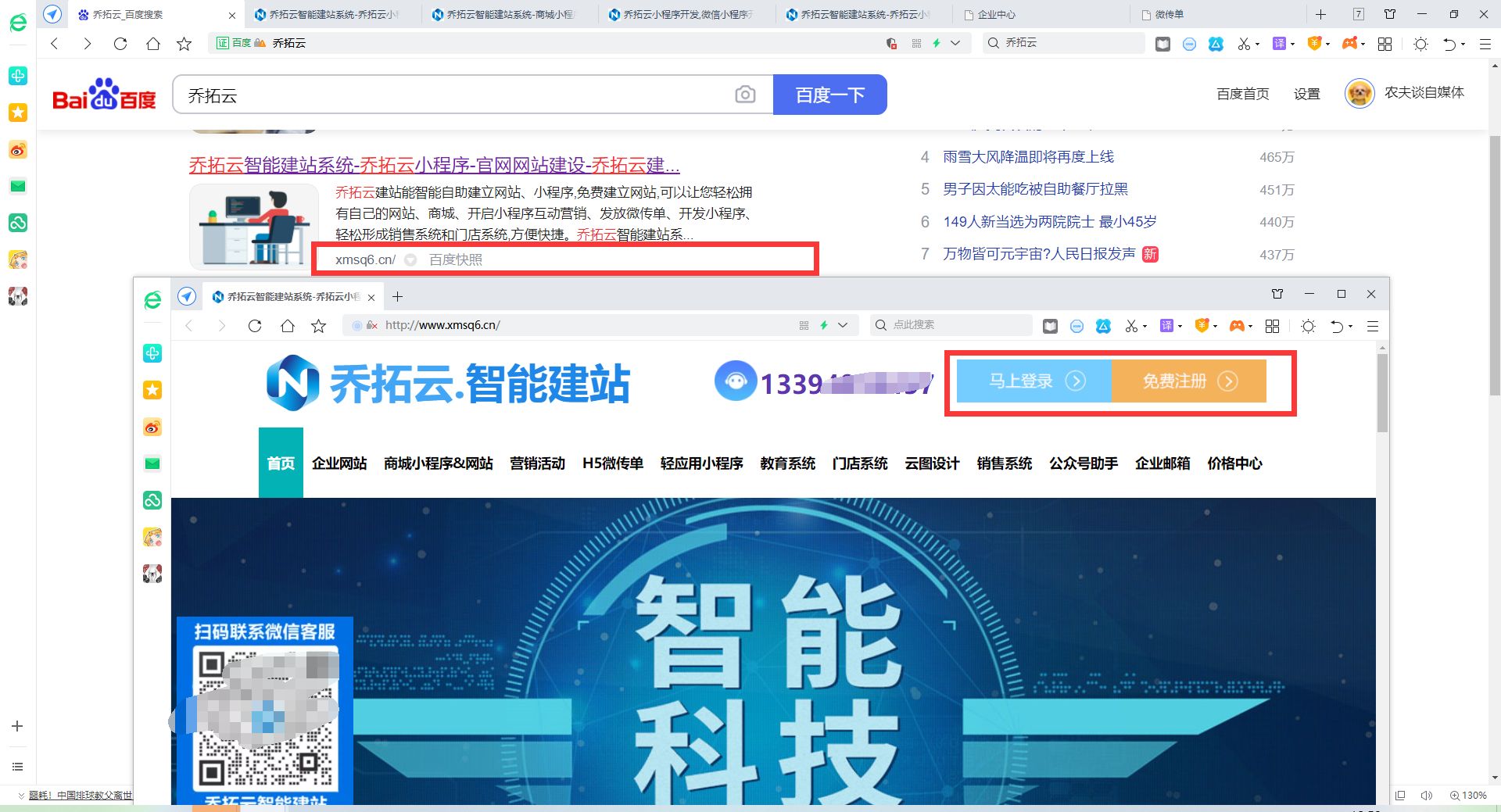The height and width of the screenshot is (812, 1501).
Task: Open the apps grid panel in toolbar
Action: click(1385, 44)
